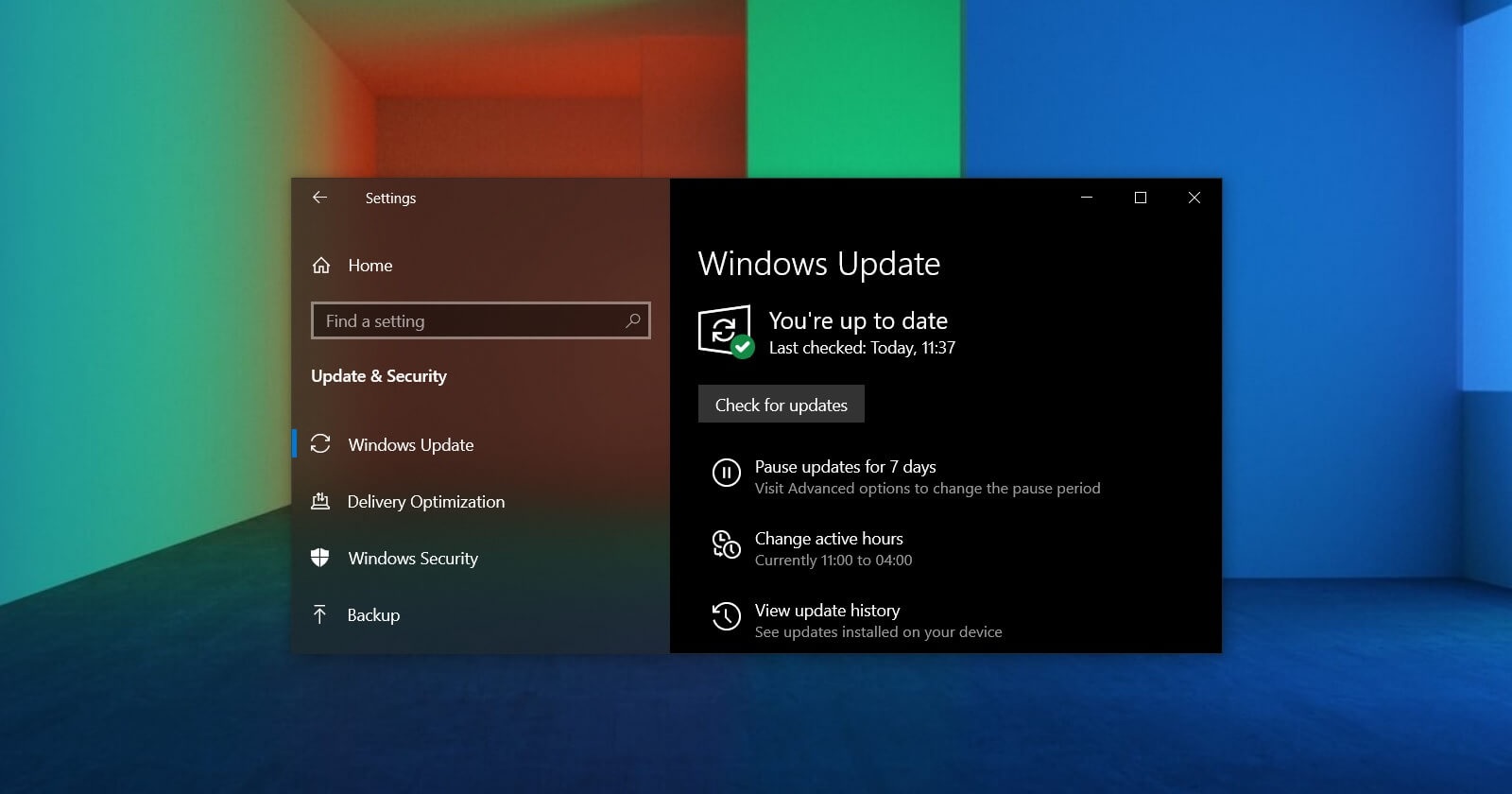Minimize the Settings window

(1087, 198)
